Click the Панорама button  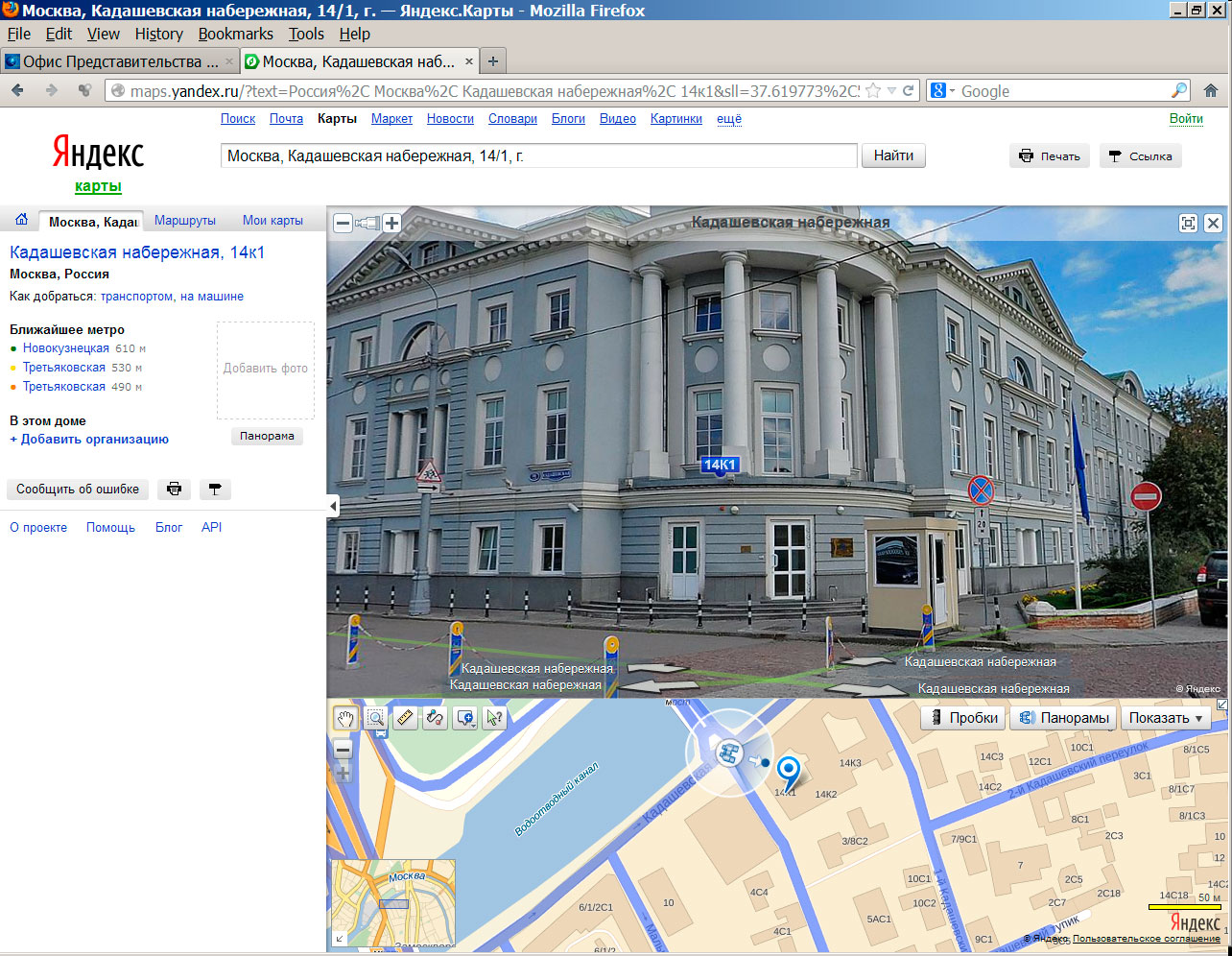(267, 436)
